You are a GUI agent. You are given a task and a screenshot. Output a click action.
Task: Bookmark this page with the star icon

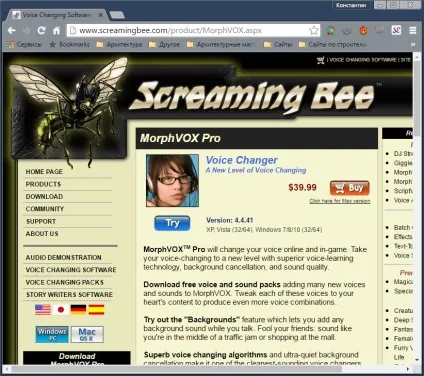(x=313, y=31)
